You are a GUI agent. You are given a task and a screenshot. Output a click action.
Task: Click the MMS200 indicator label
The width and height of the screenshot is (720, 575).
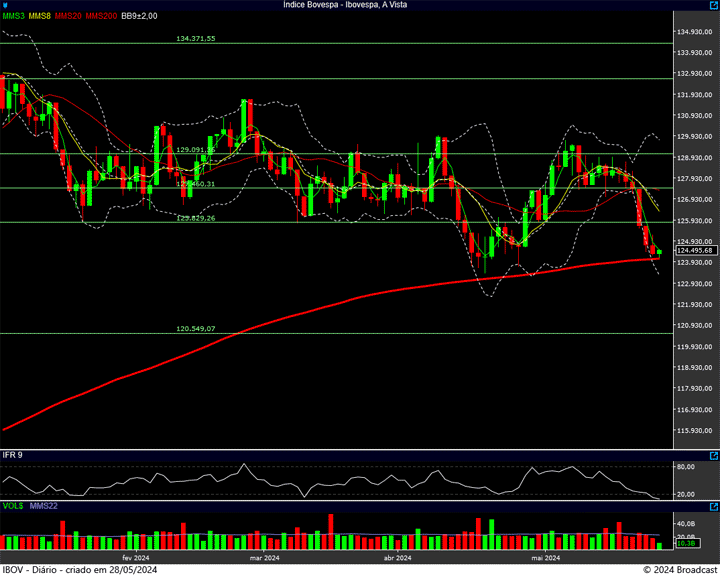click(x=101, y=17)
